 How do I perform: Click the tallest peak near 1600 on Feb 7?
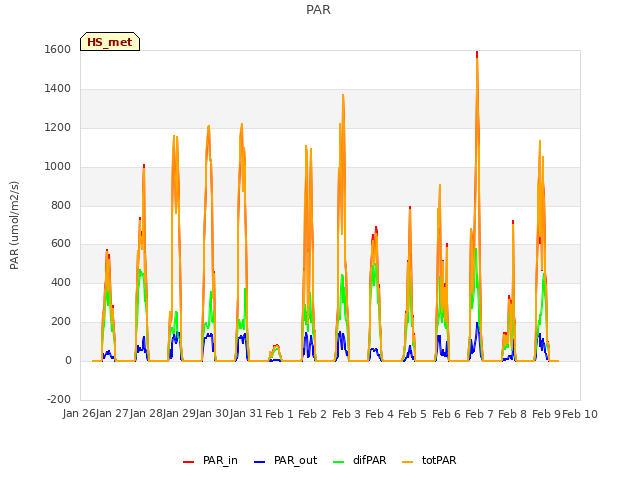[477, 53]
